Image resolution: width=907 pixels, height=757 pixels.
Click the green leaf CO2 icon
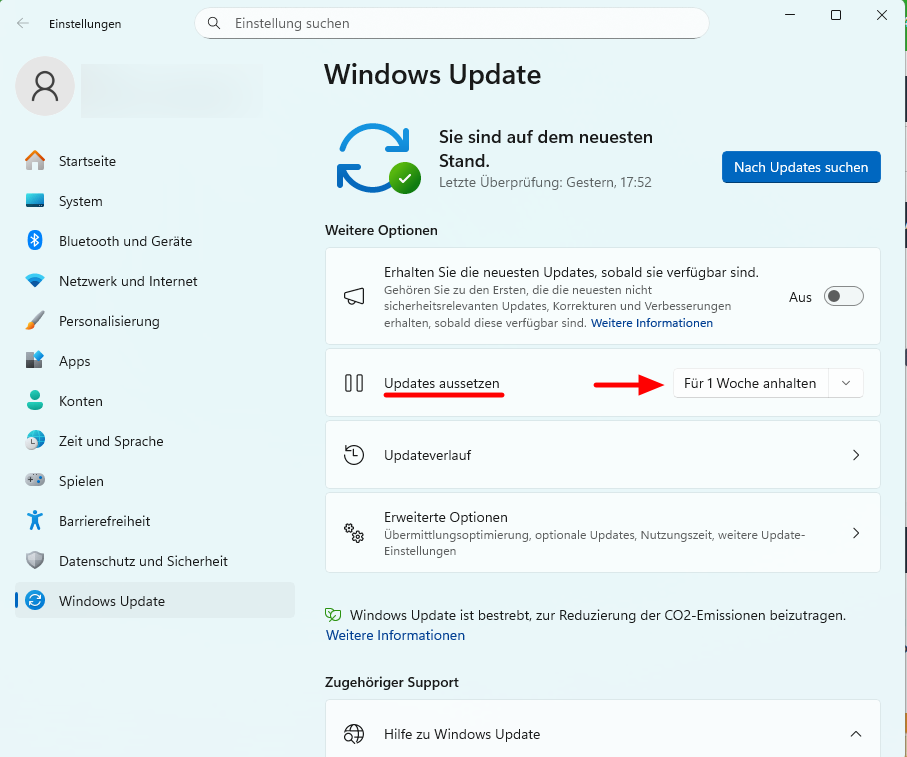[333, 615]
